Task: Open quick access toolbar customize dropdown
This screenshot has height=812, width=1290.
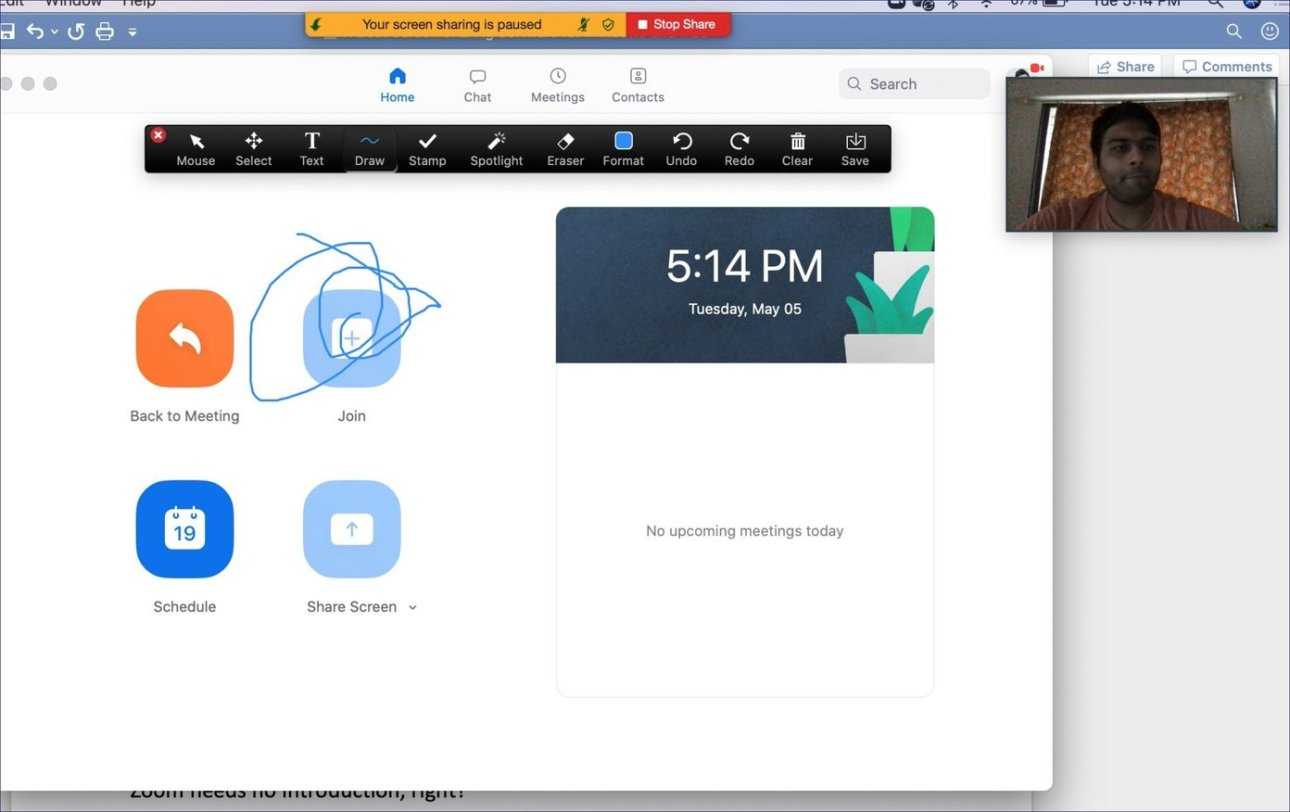Action: point(132,32)
